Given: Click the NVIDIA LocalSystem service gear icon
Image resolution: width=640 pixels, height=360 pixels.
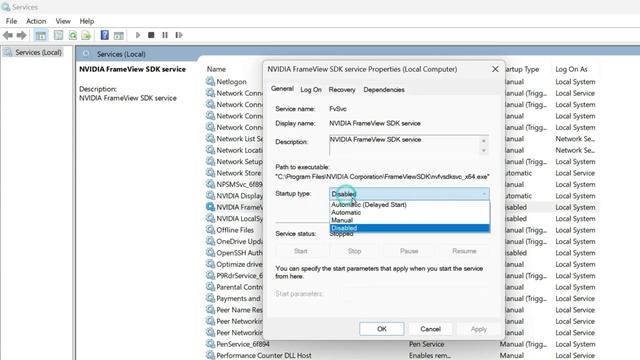Looking at the screenshot, I should 211,218.
